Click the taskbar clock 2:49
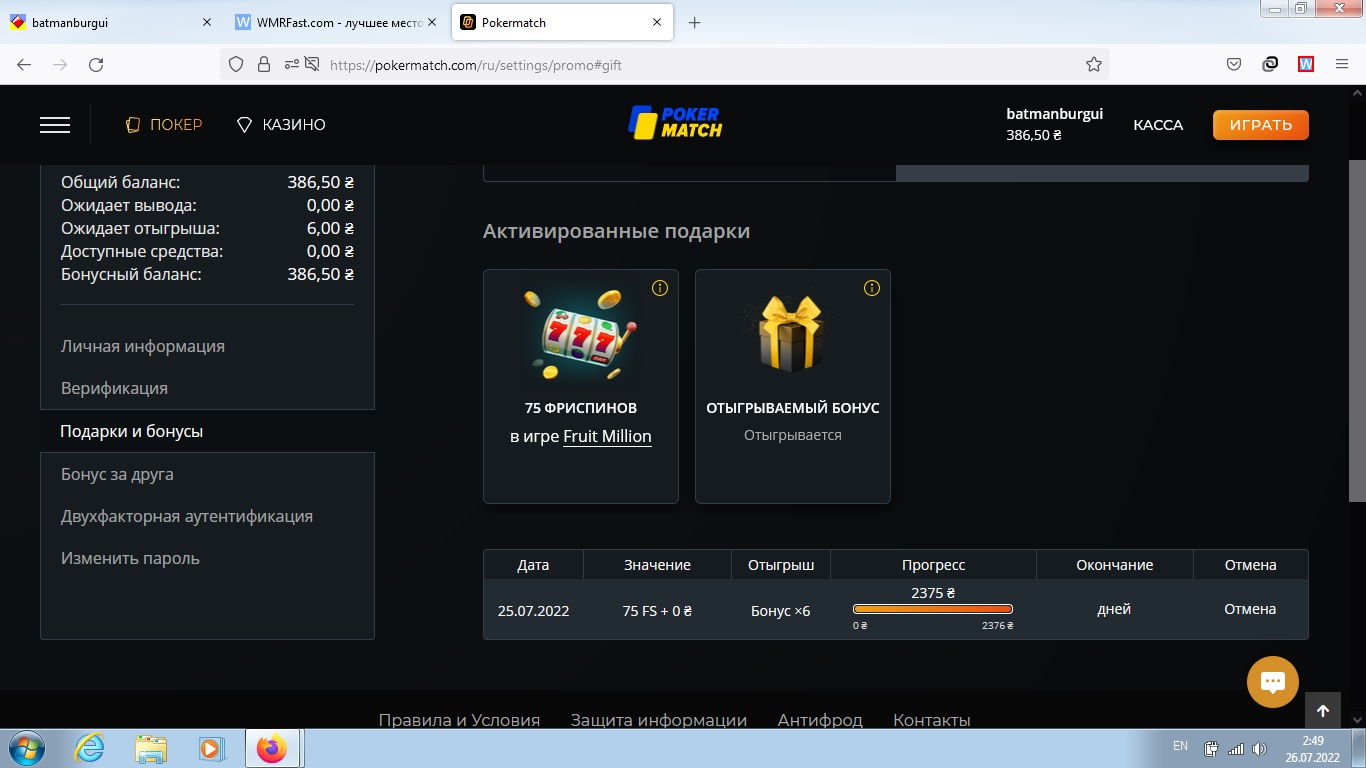 1313,741
